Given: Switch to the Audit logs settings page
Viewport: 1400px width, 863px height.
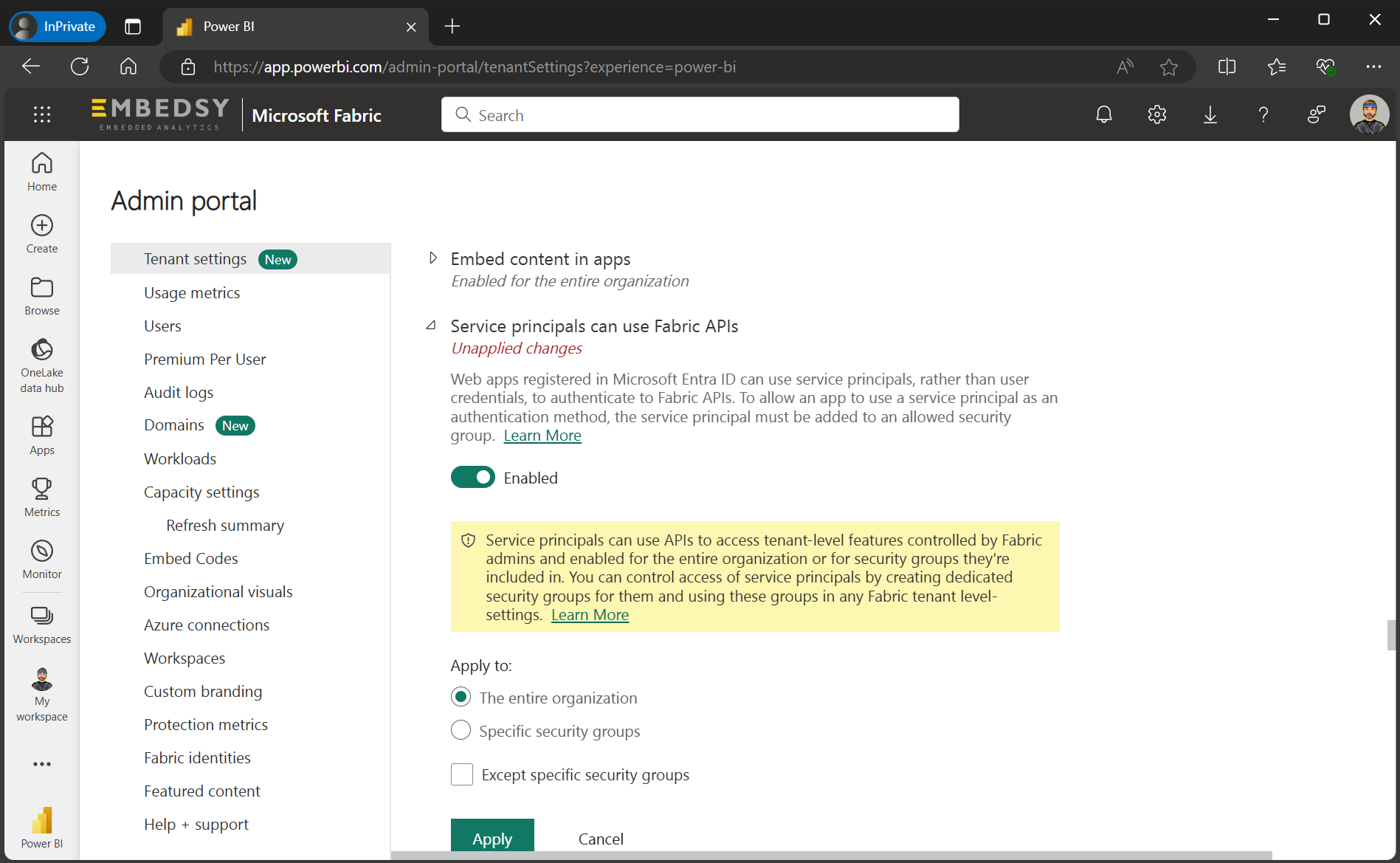Looking at the screenshot, I should (179, 392).
